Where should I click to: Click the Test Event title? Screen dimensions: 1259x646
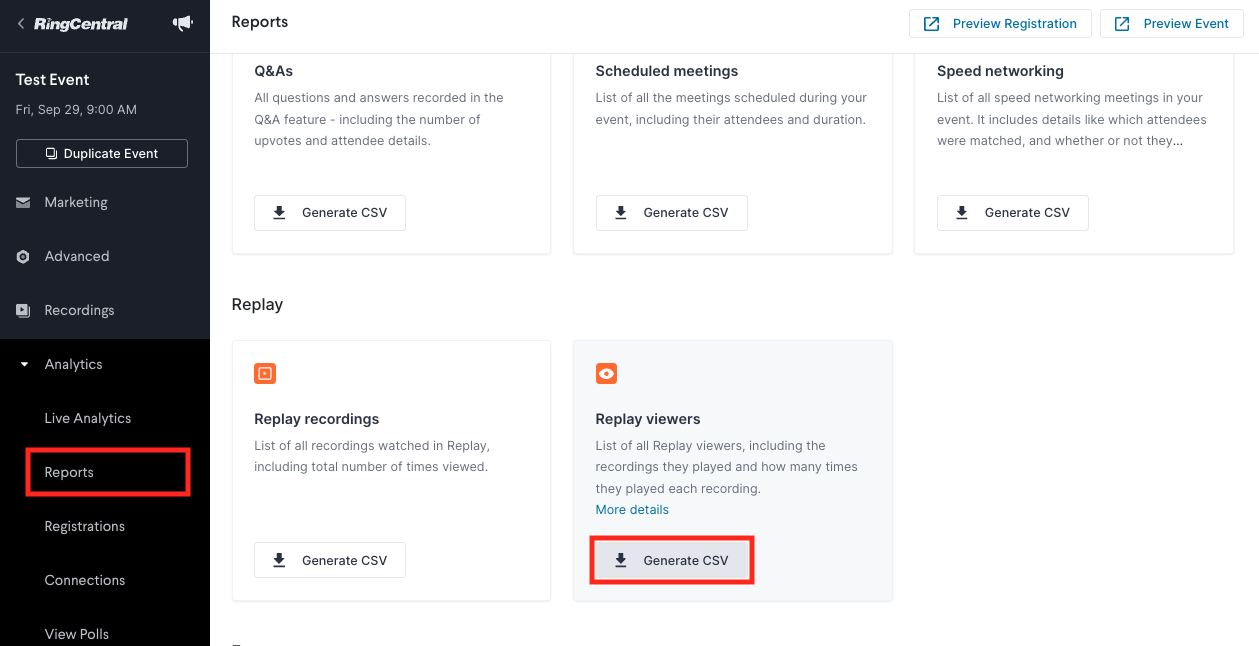[53, 80]
